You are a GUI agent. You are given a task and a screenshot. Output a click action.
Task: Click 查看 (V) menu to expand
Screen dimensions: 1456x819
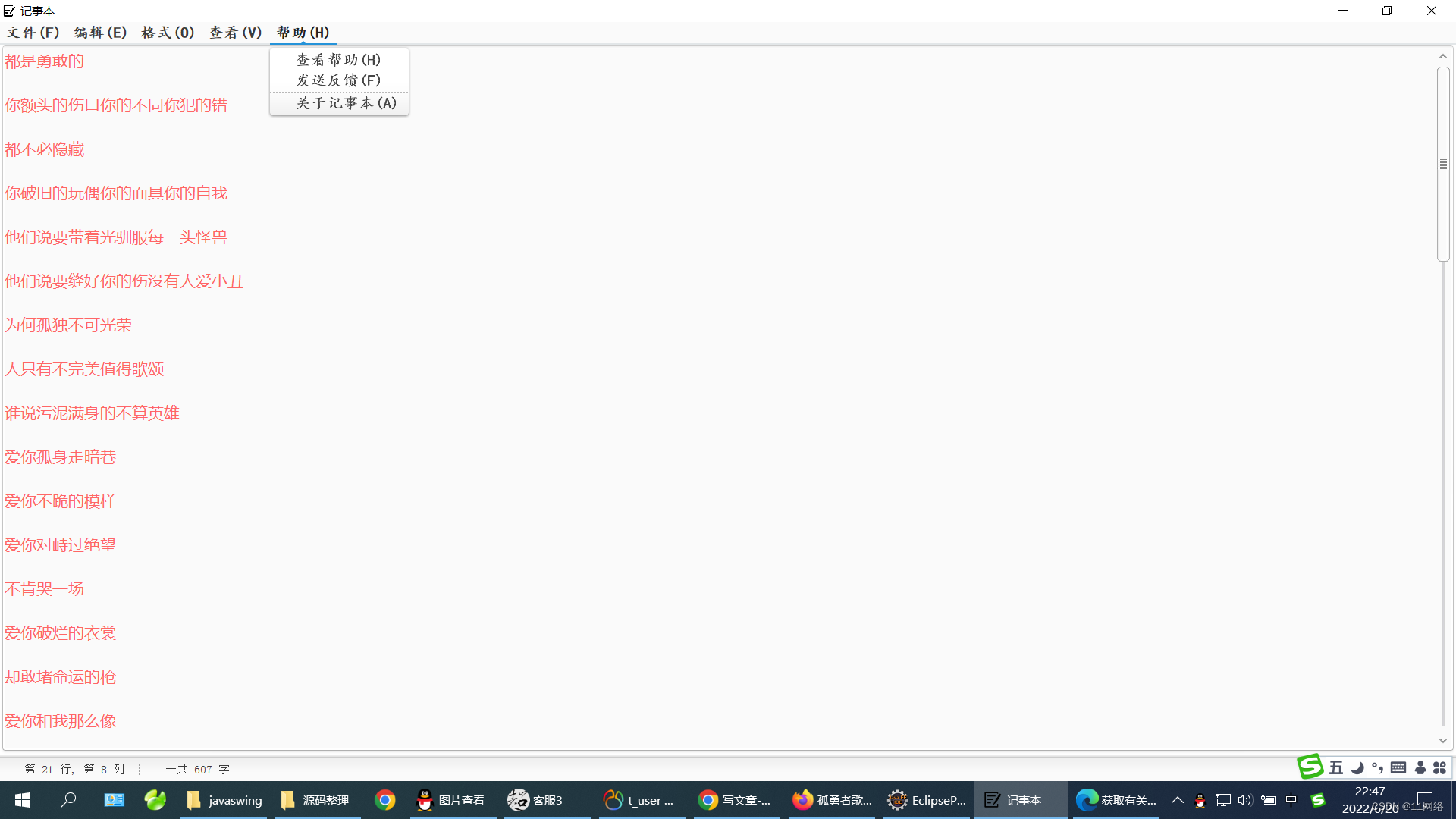click(x=236, y=32)
